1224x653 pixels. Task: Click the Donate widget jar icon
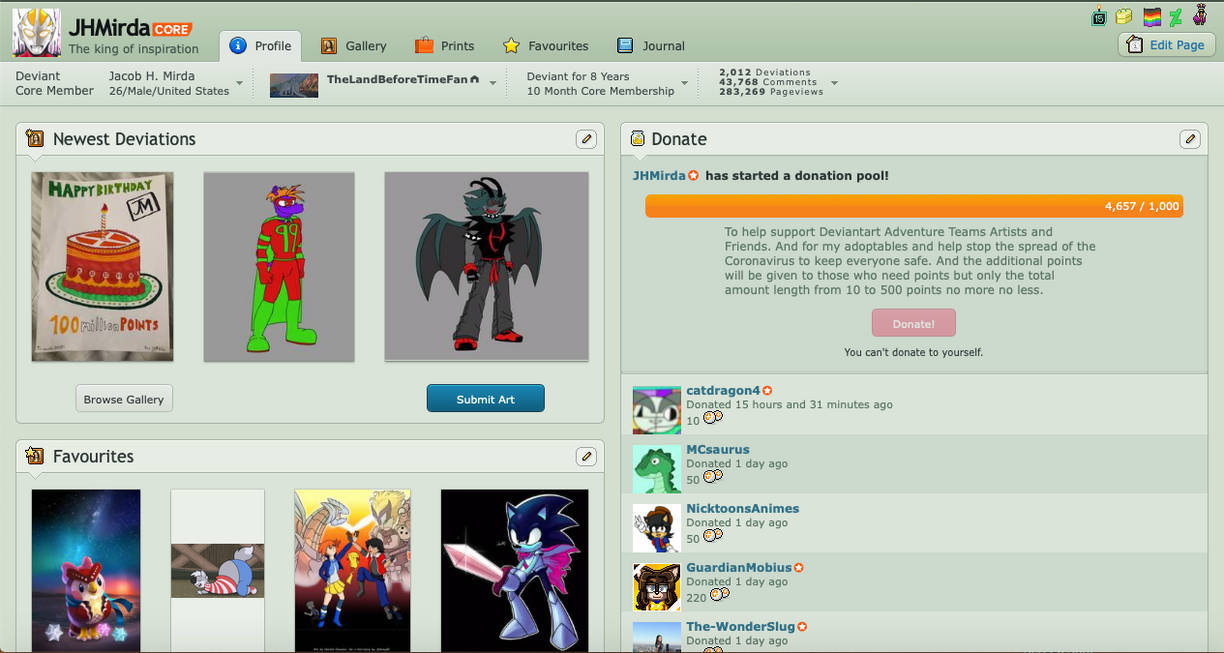click(637, 139)
